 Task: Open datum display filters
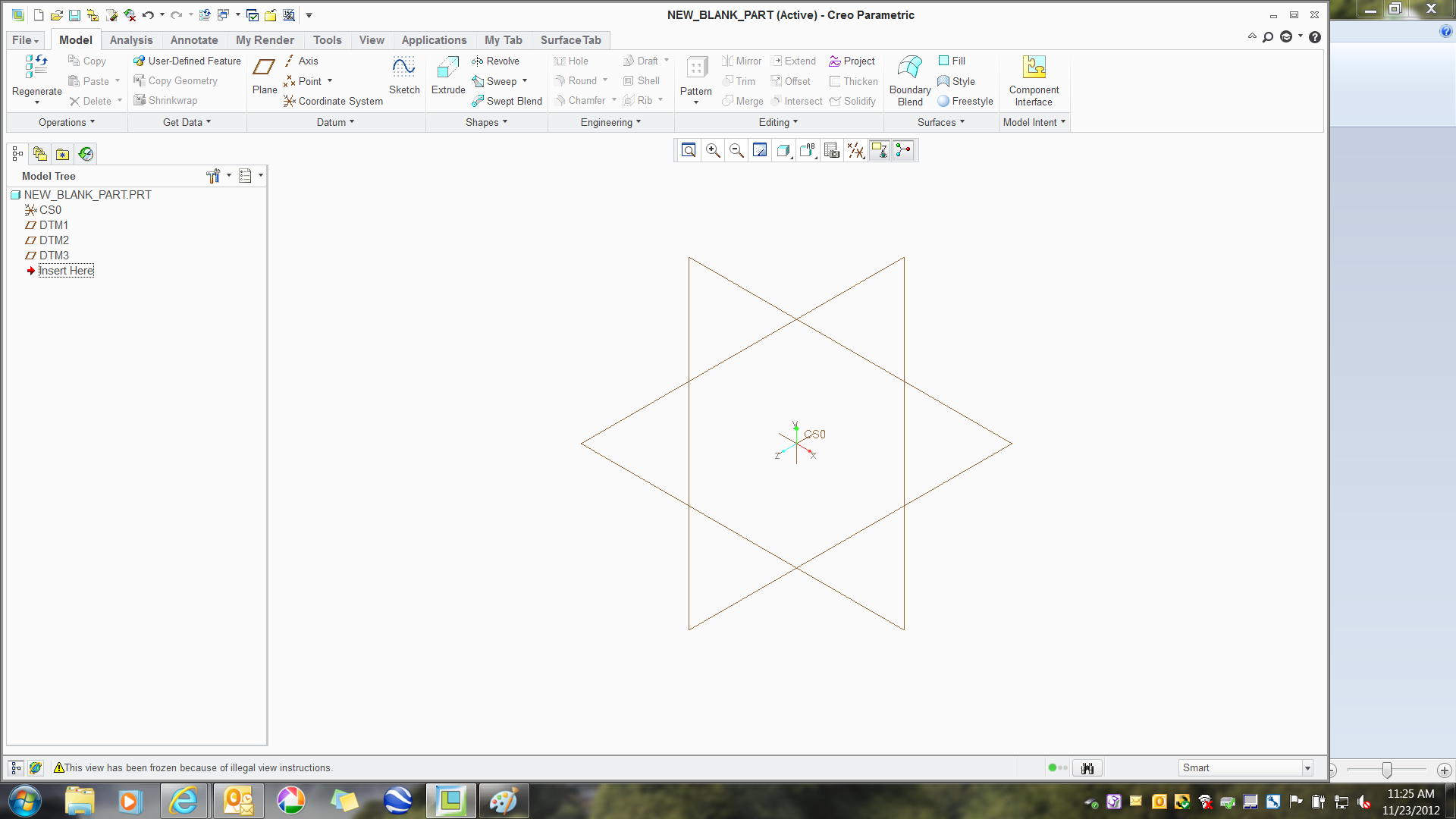(x=855, y=151)
